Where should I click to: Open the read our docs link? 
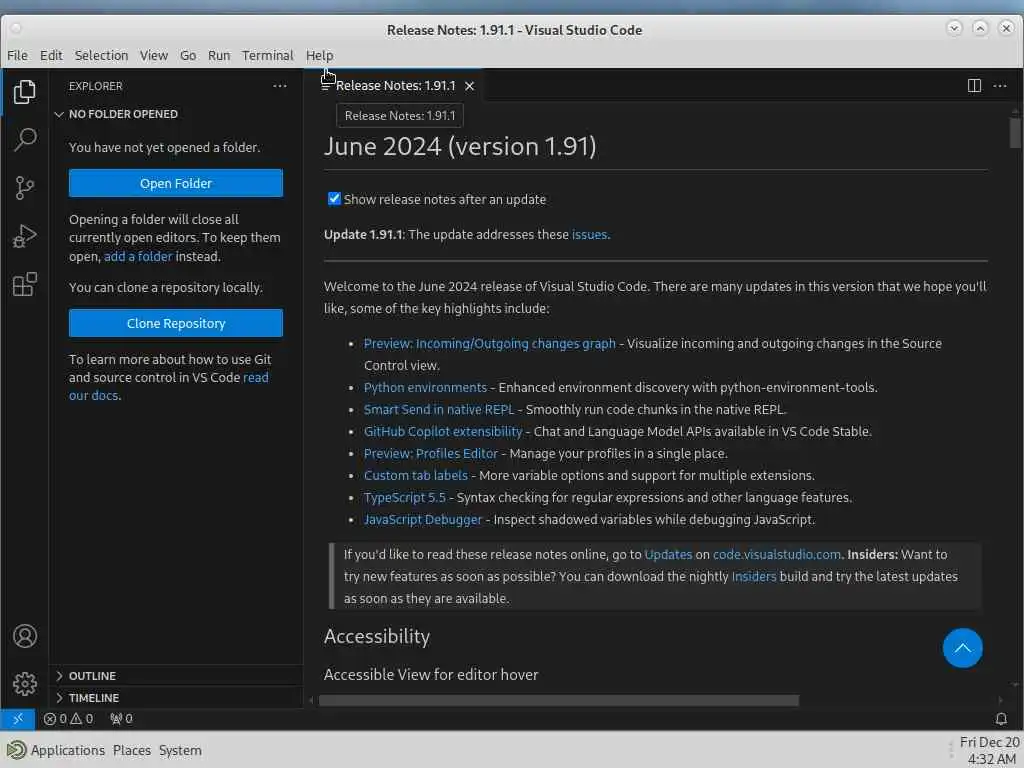[168, 386]
